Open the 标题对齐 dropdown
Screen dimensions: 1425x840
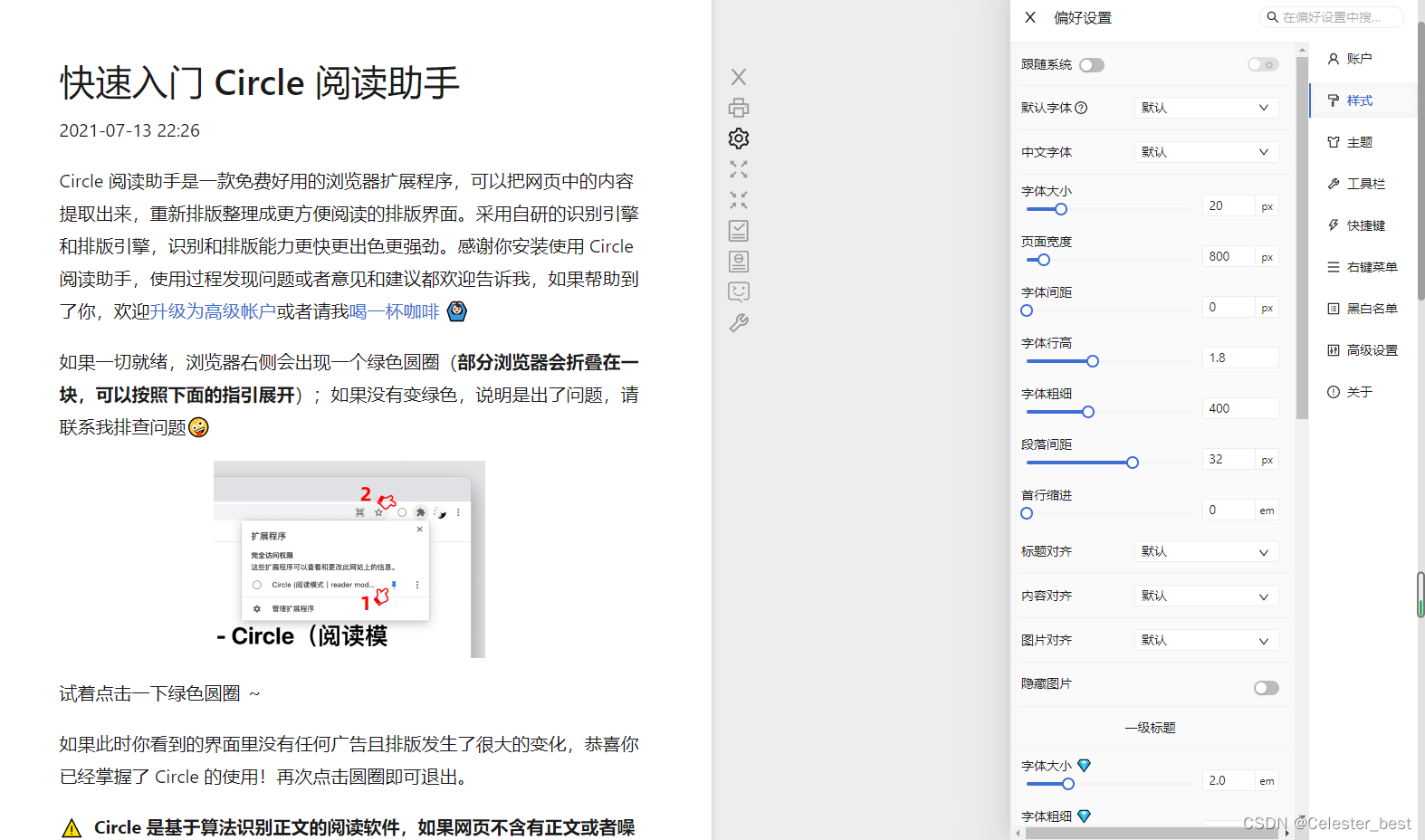pyautogui.click(x=1206, y=551)
